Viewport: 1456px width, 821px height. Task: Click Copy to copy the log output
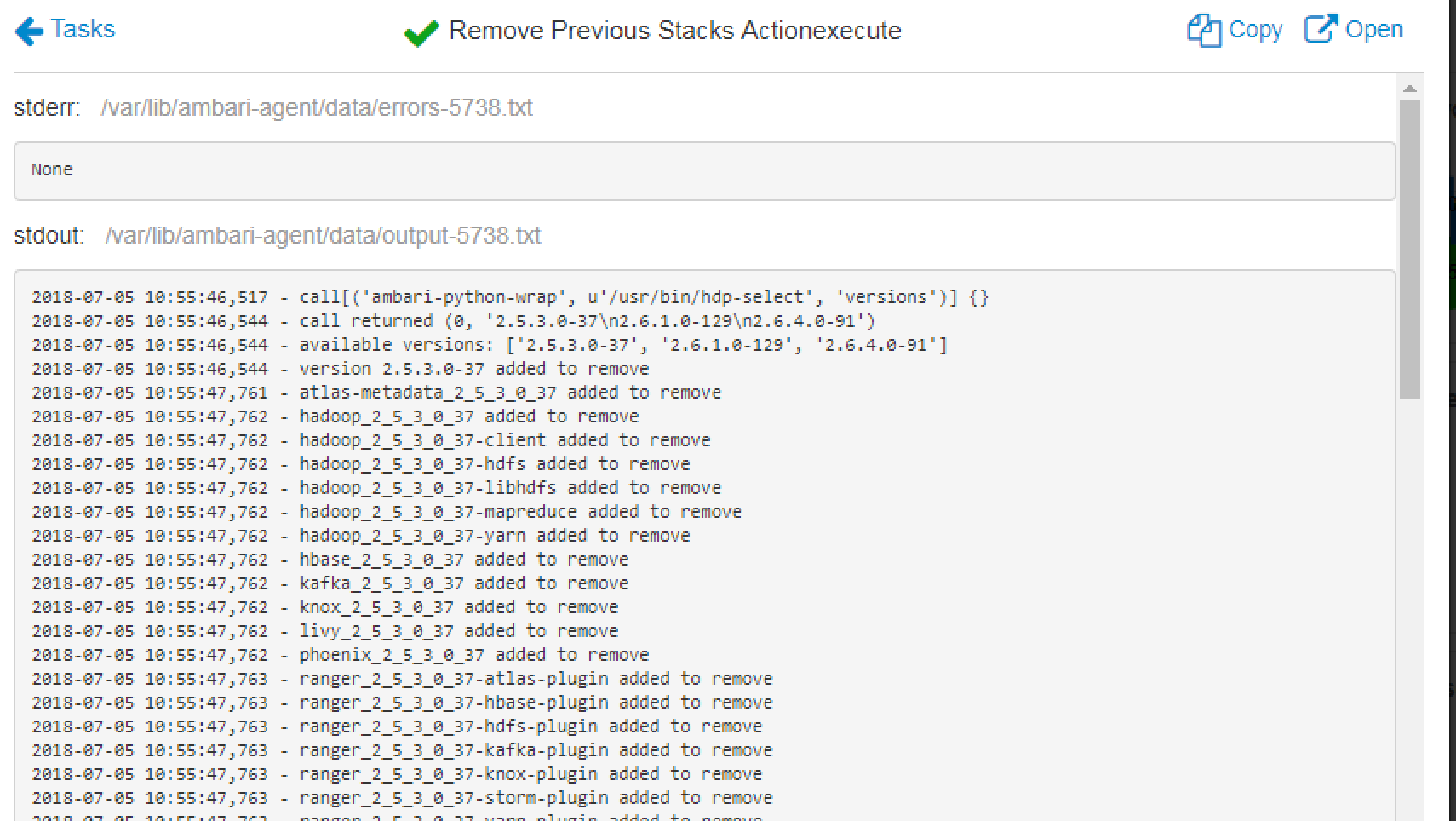pyautogui.click(x=1256, y=30)
